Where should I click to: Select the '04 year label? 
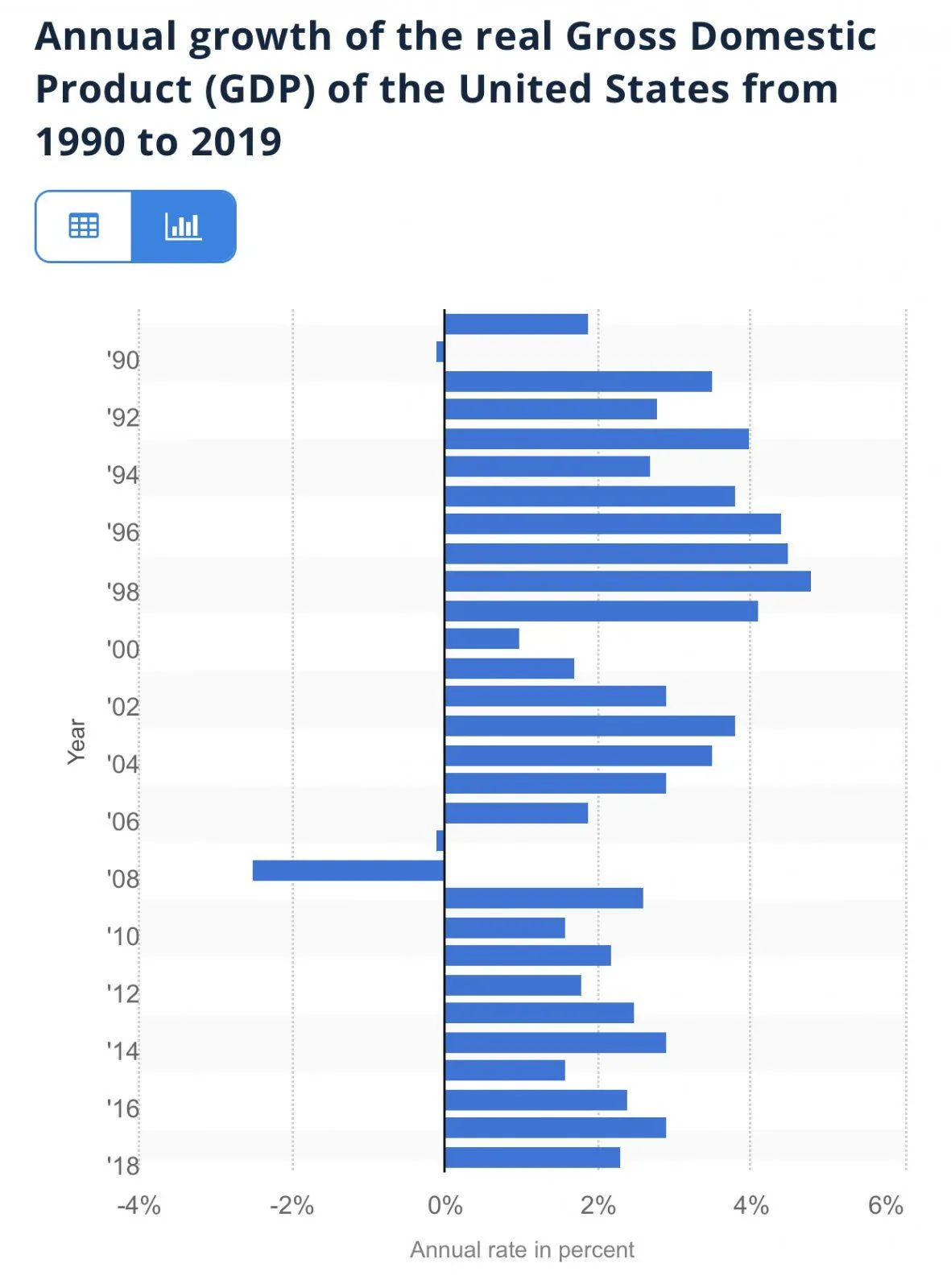(x=123, y=763)
